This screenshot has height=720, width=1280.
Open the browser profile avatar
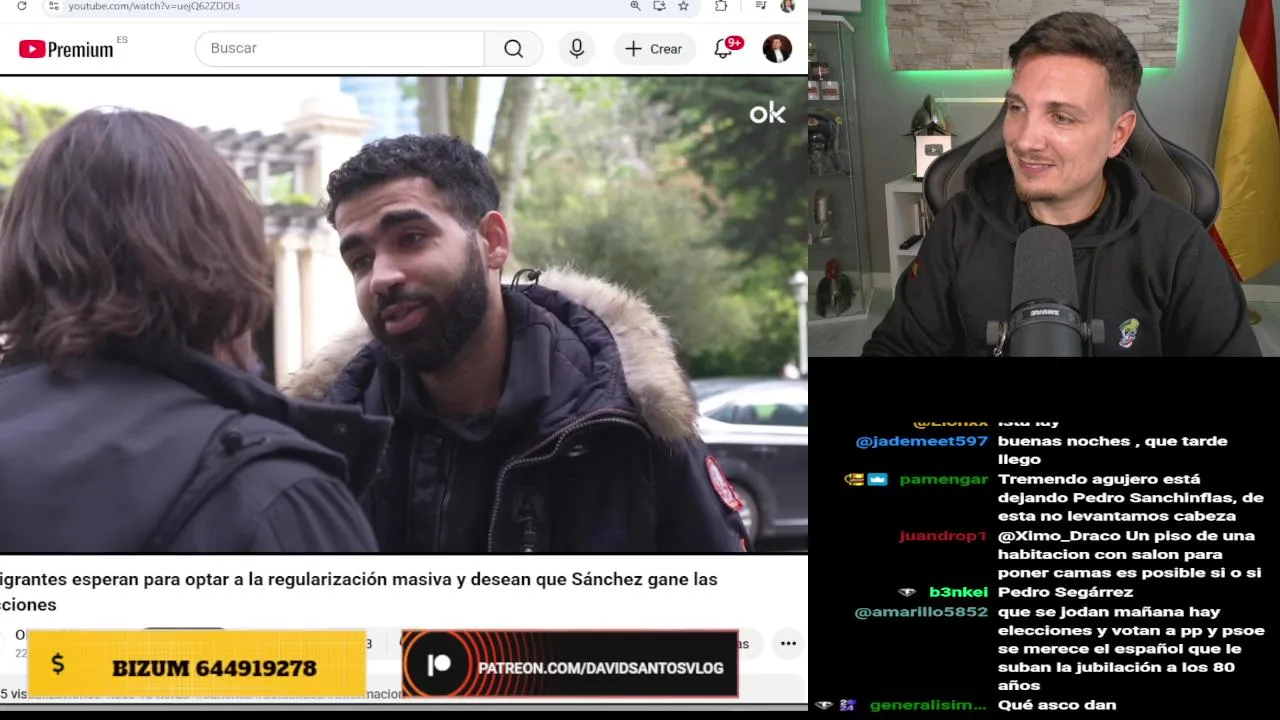tap(788, 6)
